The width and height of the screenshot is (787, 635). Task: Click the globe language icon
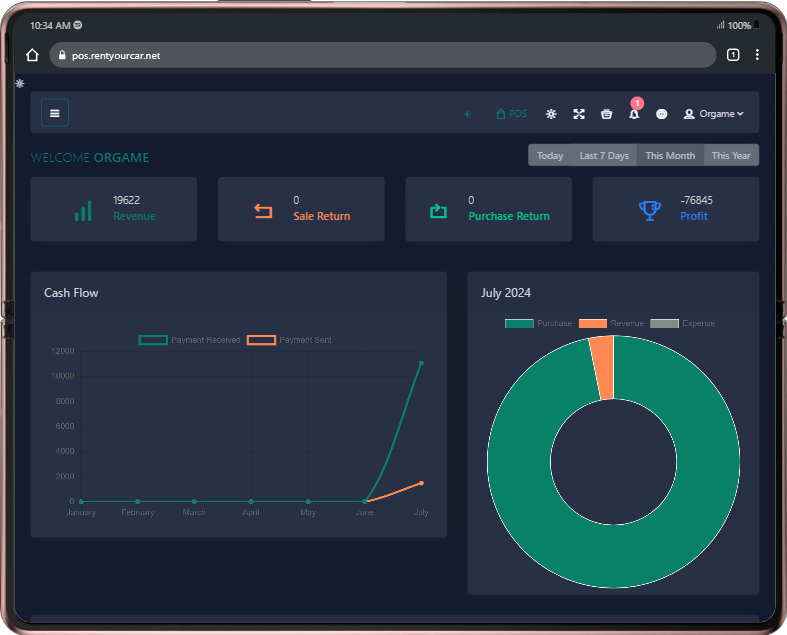661,114
